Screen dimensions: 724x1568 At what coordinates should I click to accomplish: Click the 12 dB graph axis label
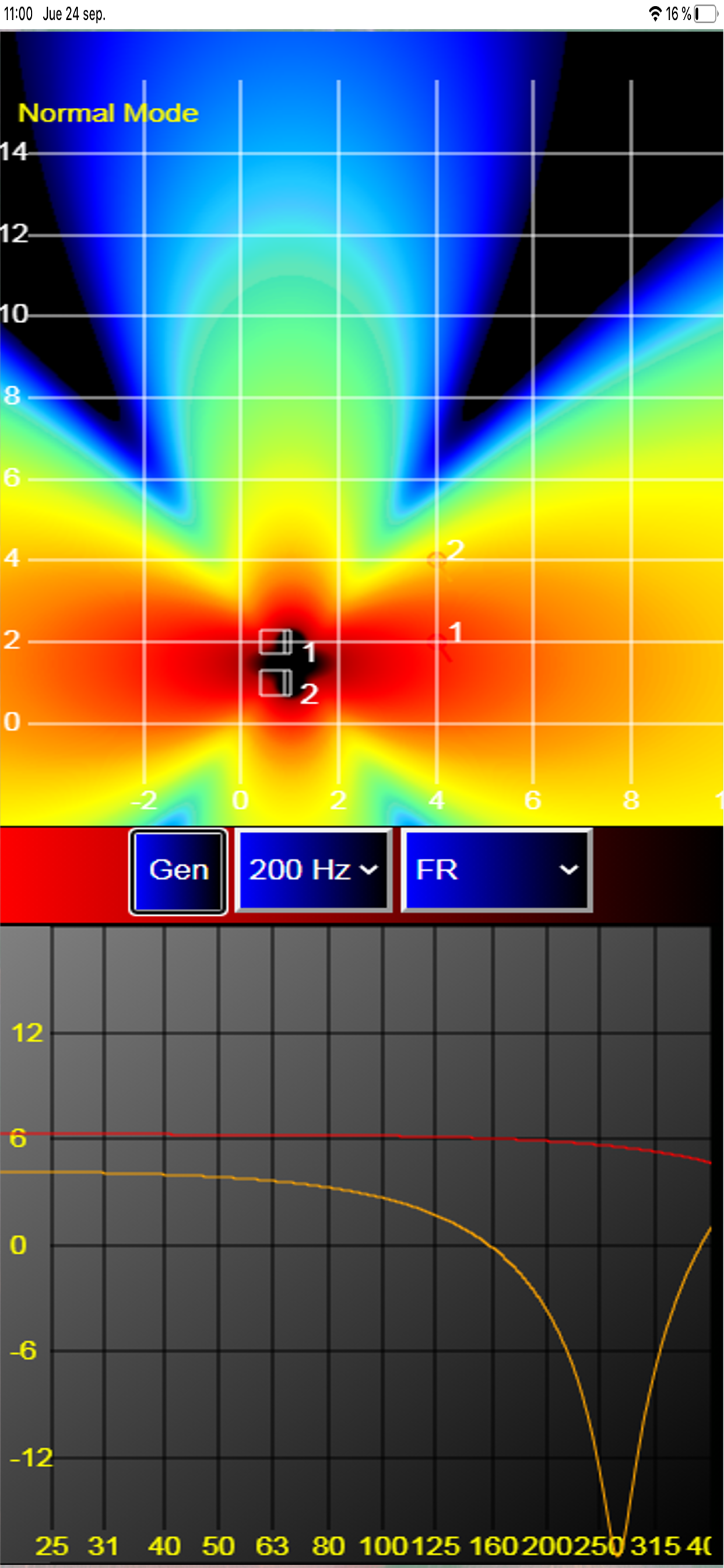click(x=27, y=1033)
